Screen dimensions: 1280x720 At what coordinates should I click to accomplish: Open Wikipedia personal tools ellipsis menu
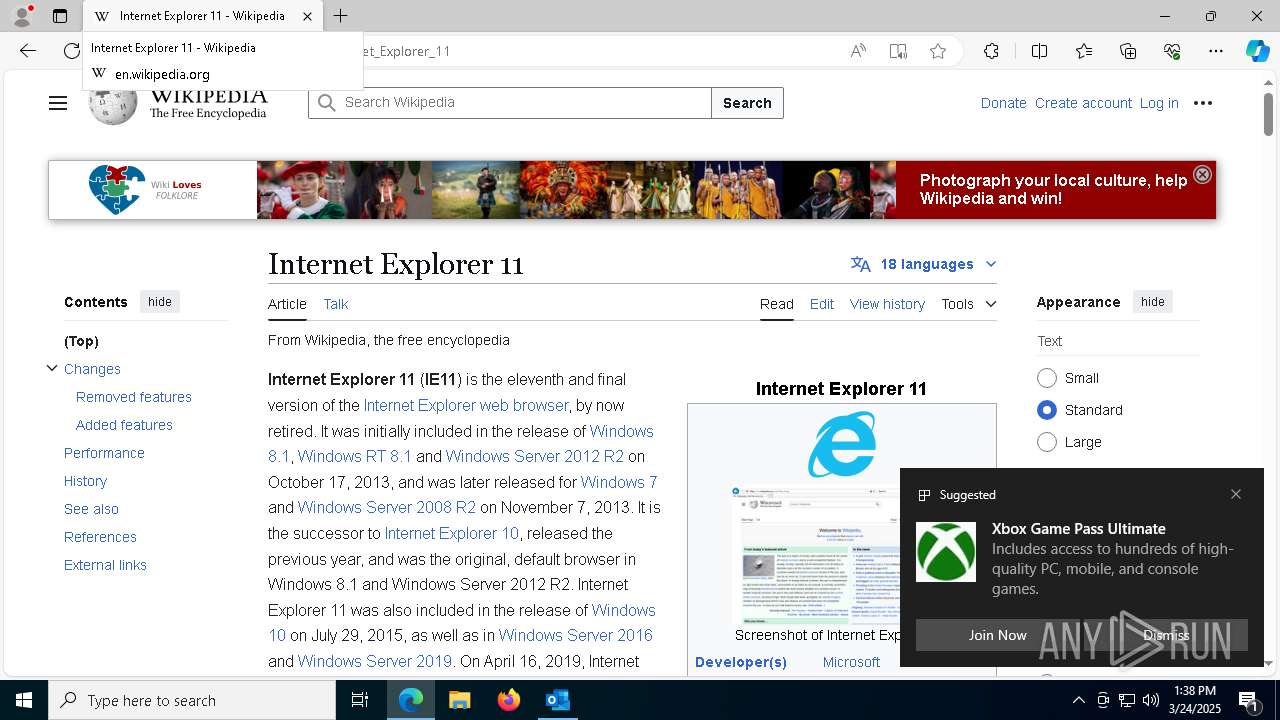[1203, 103]
